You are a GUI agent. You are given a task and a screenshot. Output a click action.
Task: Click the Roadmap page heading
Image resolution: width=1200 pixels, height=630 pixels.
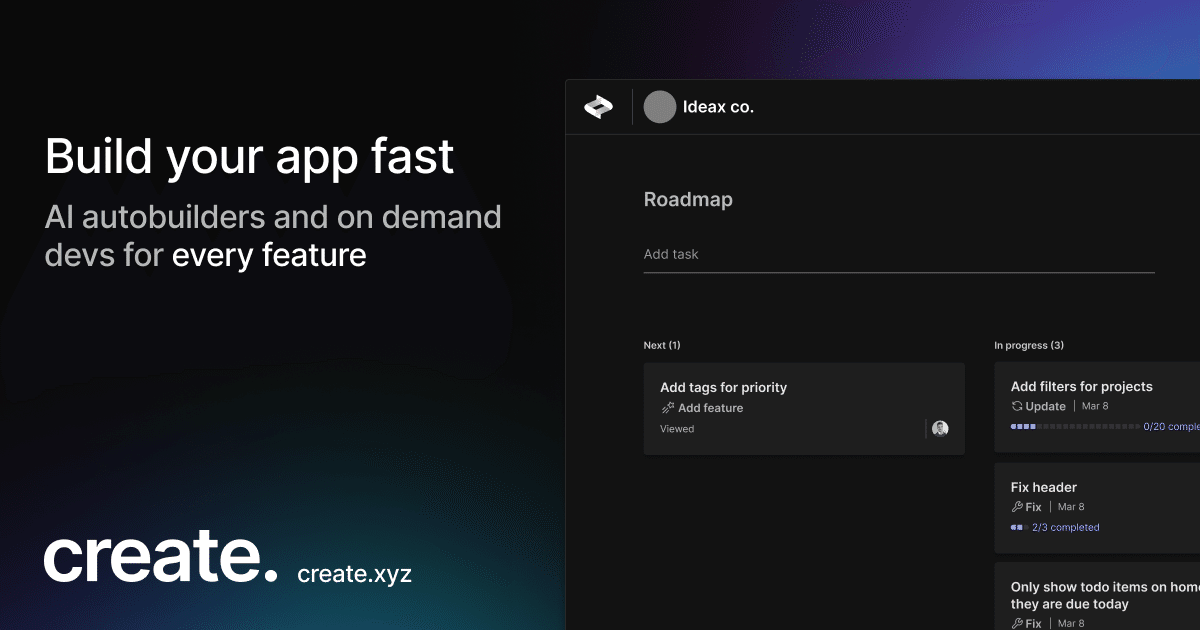point(688,199)
